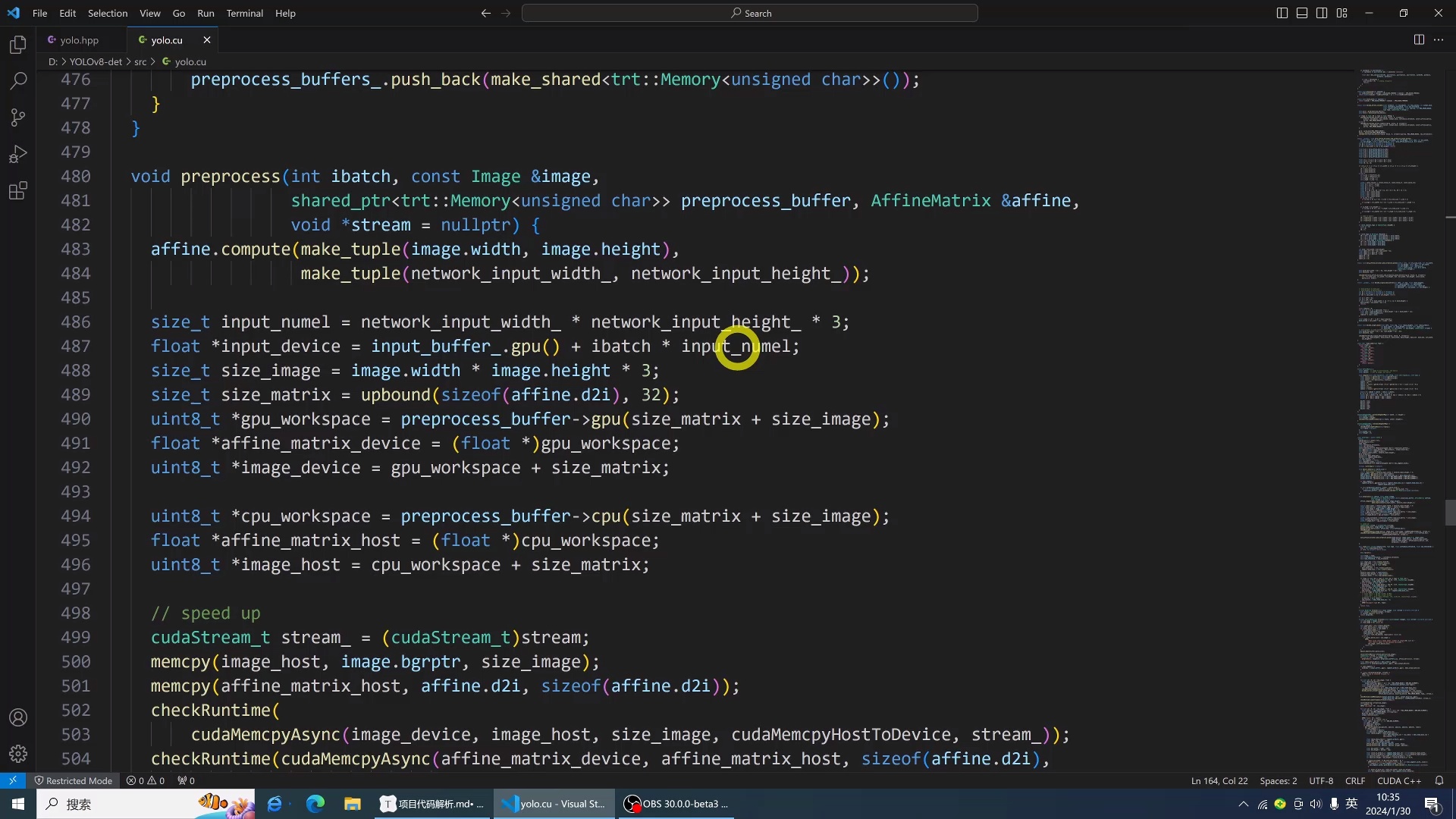Toggle Secondary Side Bar layout button
This screenshot has width=1456, height=819.
[x=1322, y=13]
